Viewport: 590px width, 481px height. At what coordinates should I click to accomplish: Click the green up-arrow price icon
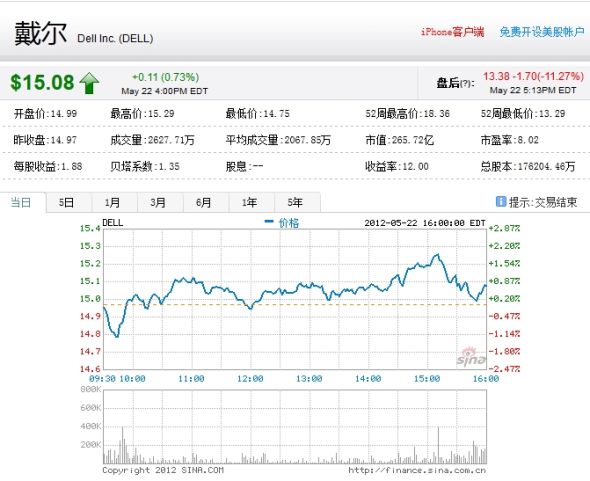click(x=90, y=83)
